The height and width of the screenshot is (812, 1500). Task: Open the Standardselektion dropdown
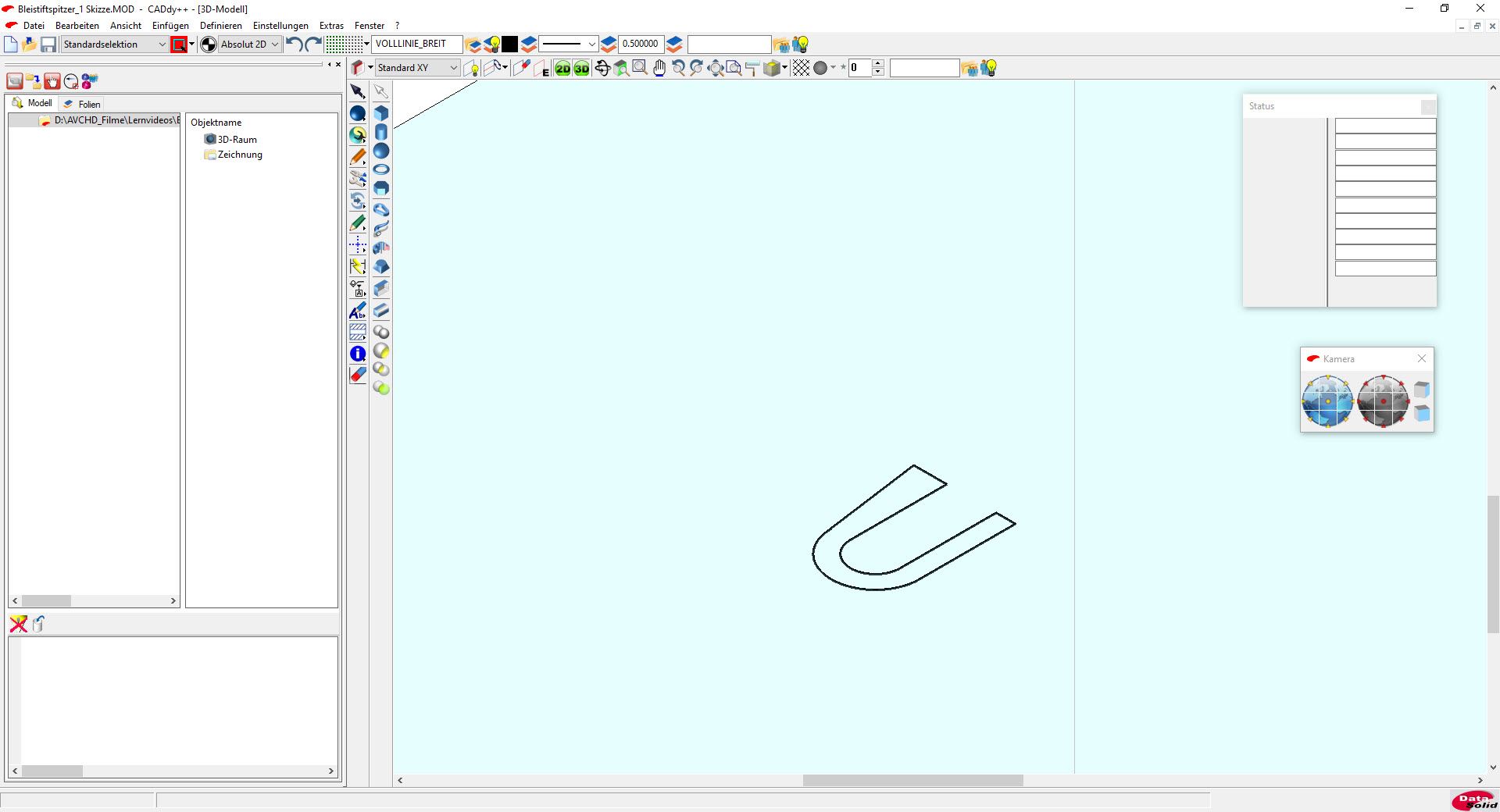tap(114, 45)
